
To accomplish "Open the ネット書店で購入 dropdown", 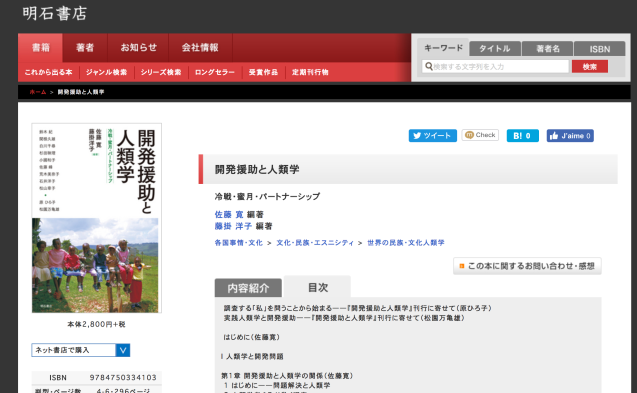I will pyautogui.click(x=80, y=350).
